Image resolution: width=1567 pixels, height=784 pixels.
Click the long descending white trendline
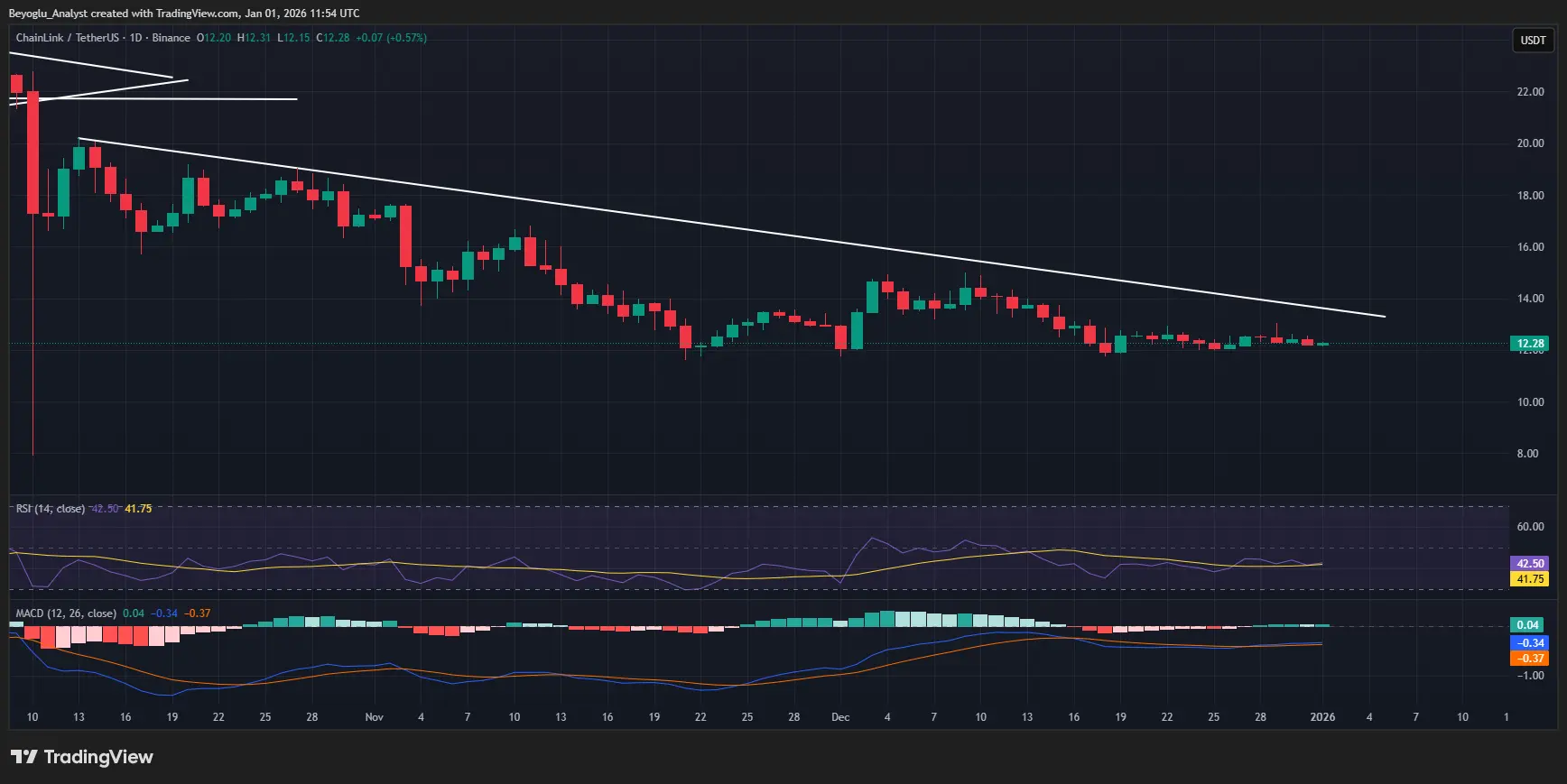pos(731,227)
